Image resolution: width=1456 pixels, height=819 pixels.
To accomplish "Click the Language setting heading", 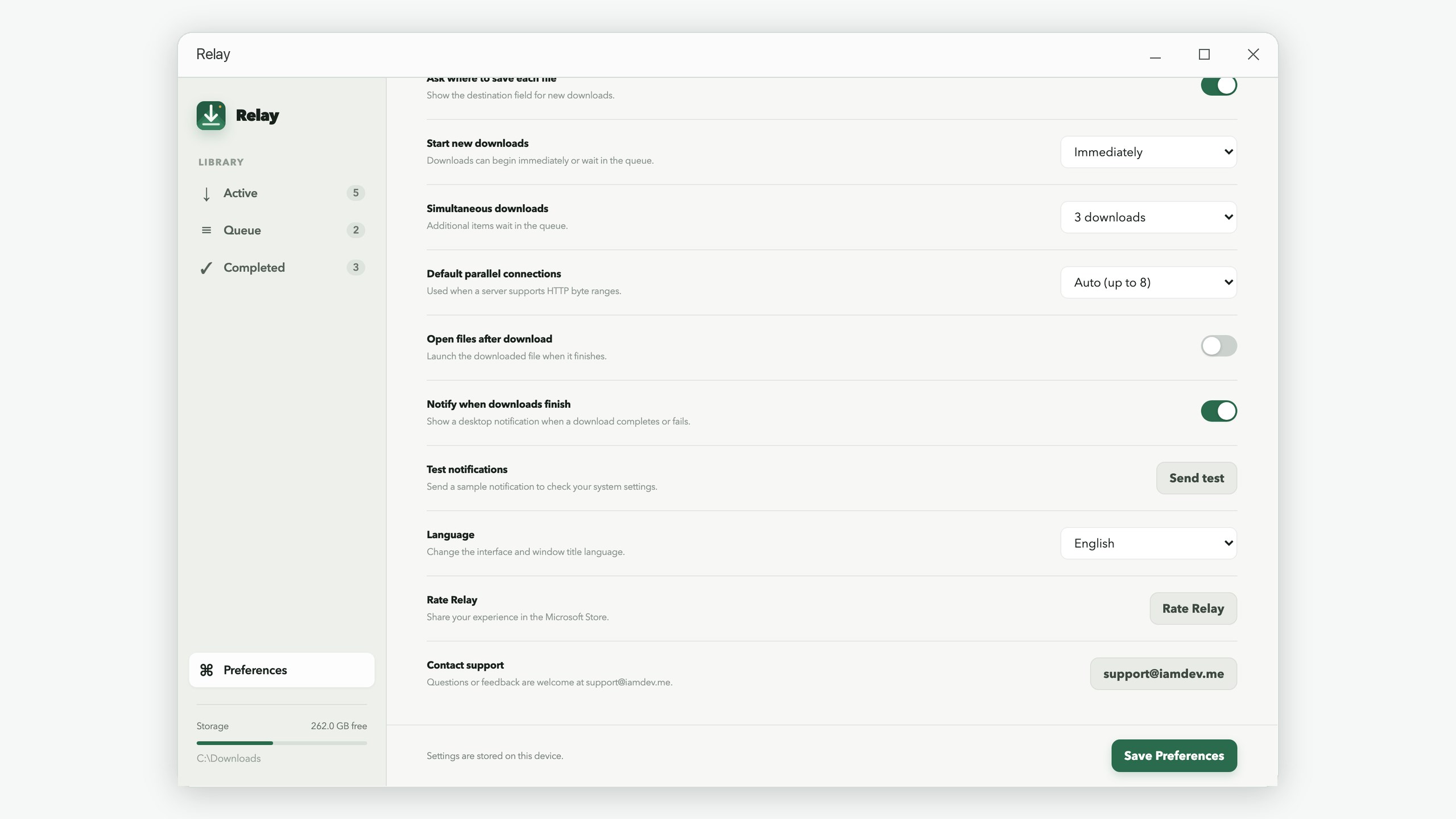I will (x=450, y=535).
